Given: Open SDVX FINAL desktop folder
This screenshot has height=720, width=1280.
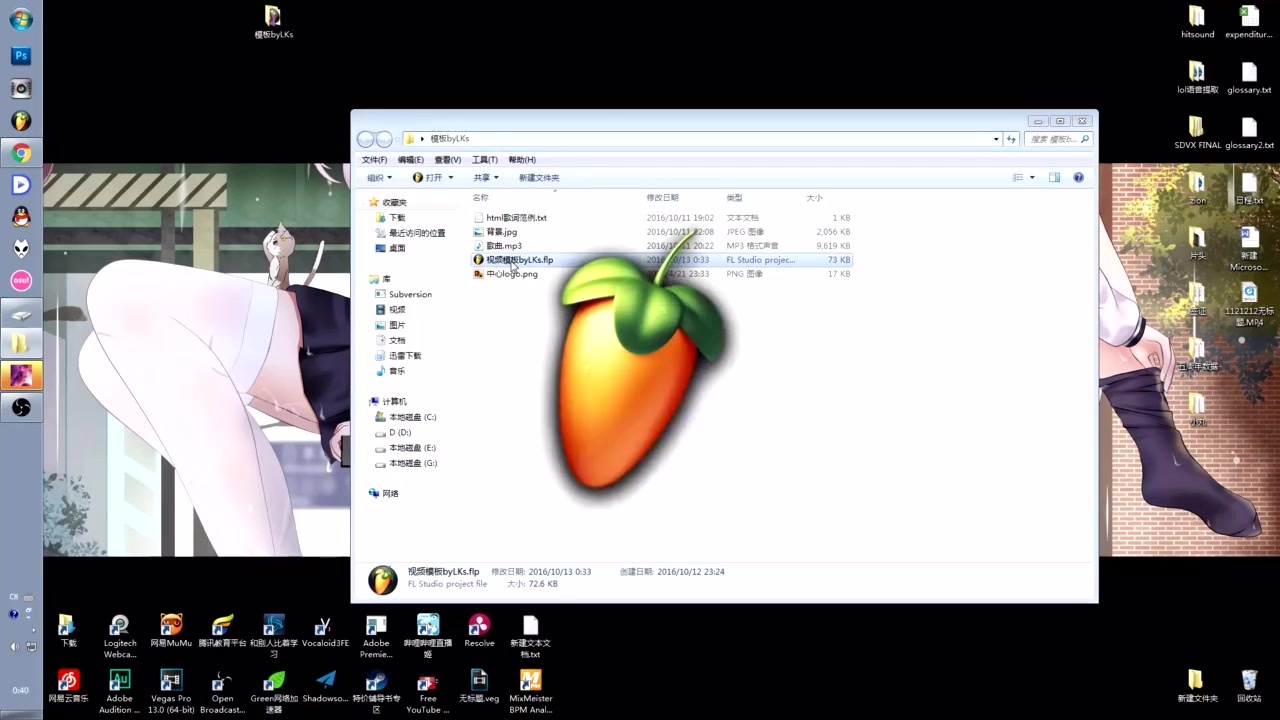Looking at the screenshot, I should 1197,133.
